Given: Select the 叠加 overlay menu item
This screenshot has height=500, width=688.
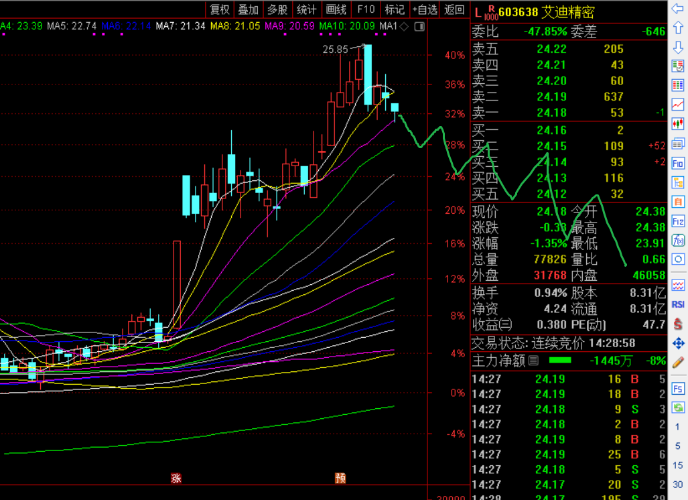Looking at the screenshot, I should click(x=248, y=9).
